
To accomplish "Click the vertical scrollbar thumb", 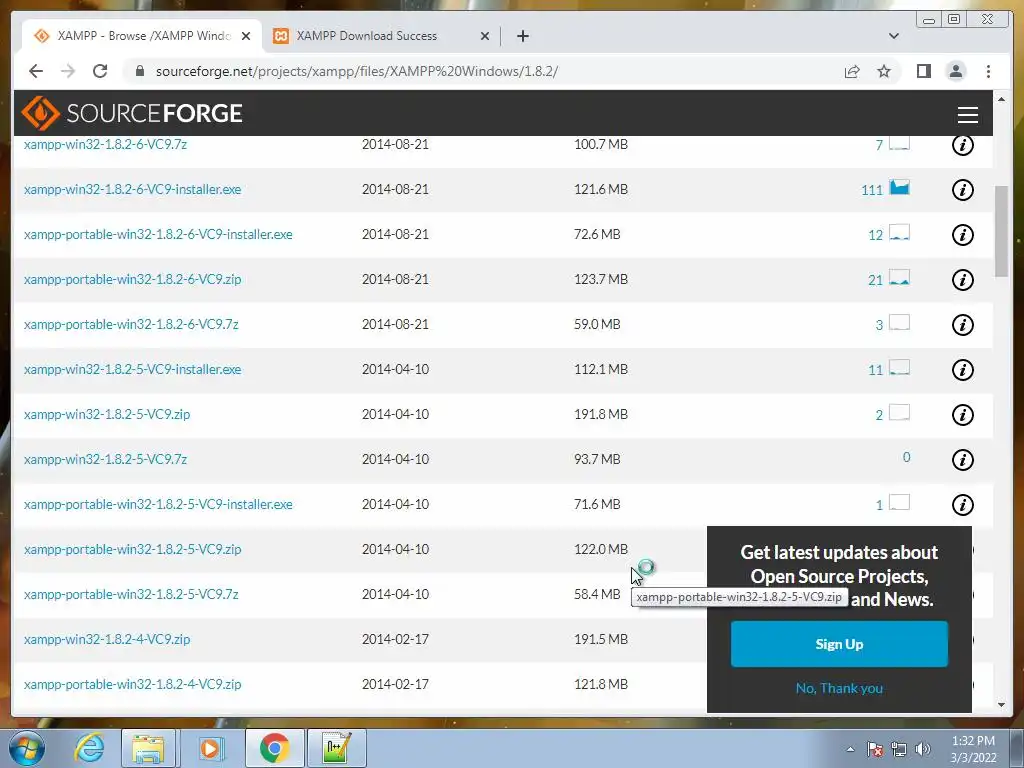I will 1001,231.
